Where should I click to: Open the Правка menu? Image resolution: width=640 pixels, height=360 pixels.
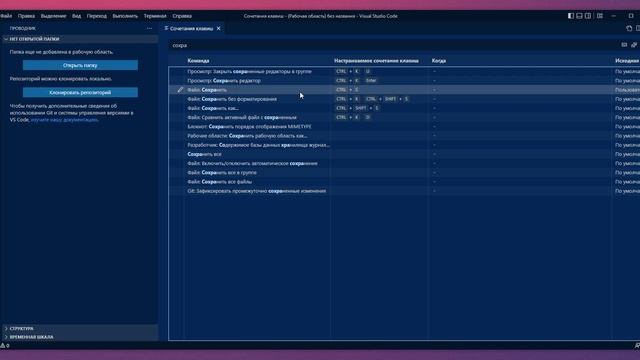(x=26, y=16)
